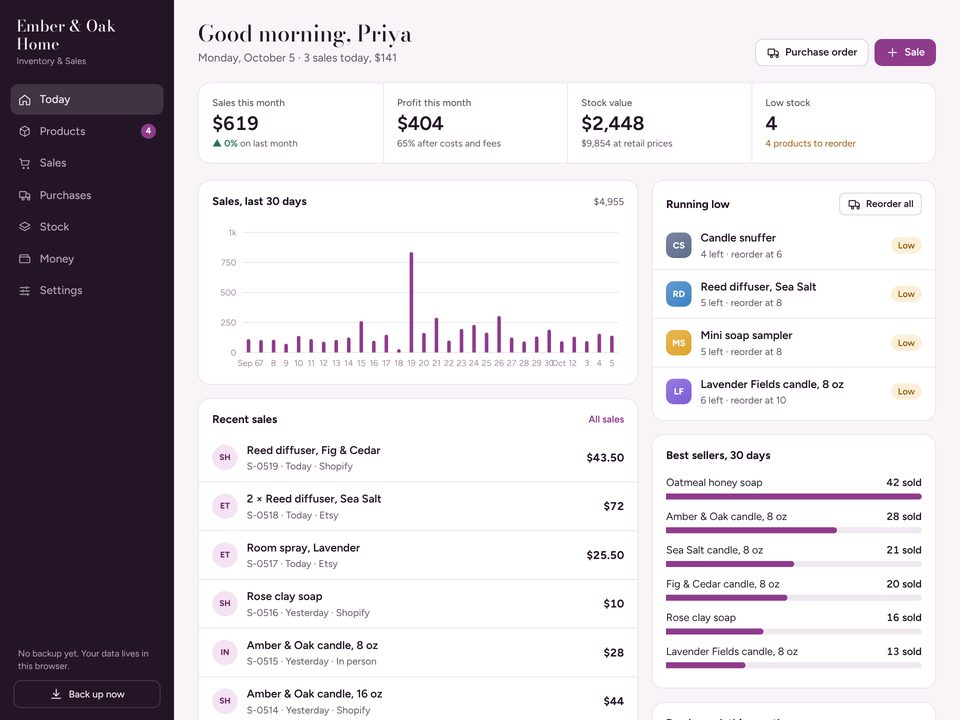Click the ET avatar on sale S-0517
Image resolution: width=960 pixels, height=720 pixels.
pos(225,555)
